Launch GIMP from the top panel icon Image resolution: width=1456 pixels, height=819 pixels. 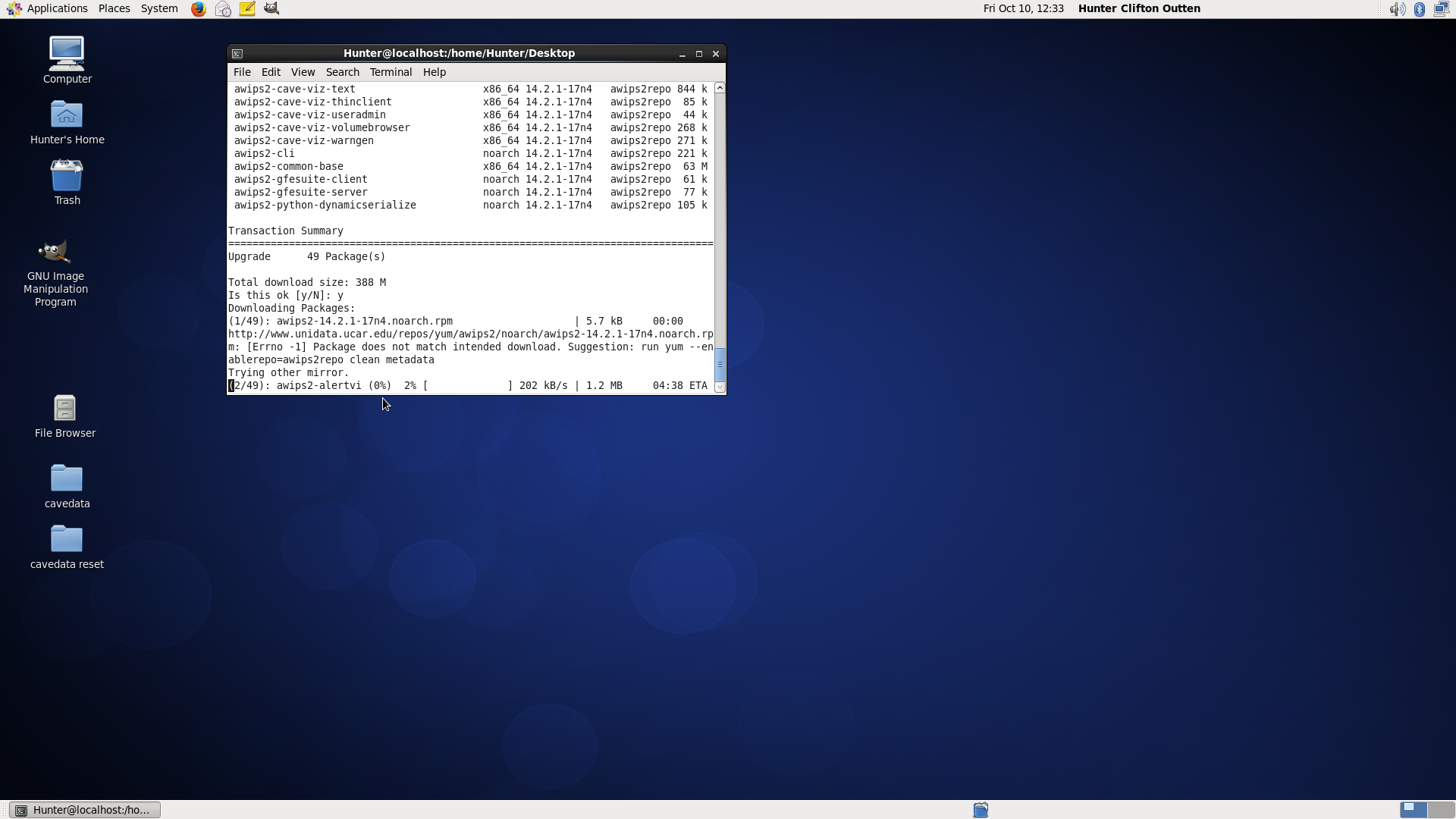pos(271,9)
